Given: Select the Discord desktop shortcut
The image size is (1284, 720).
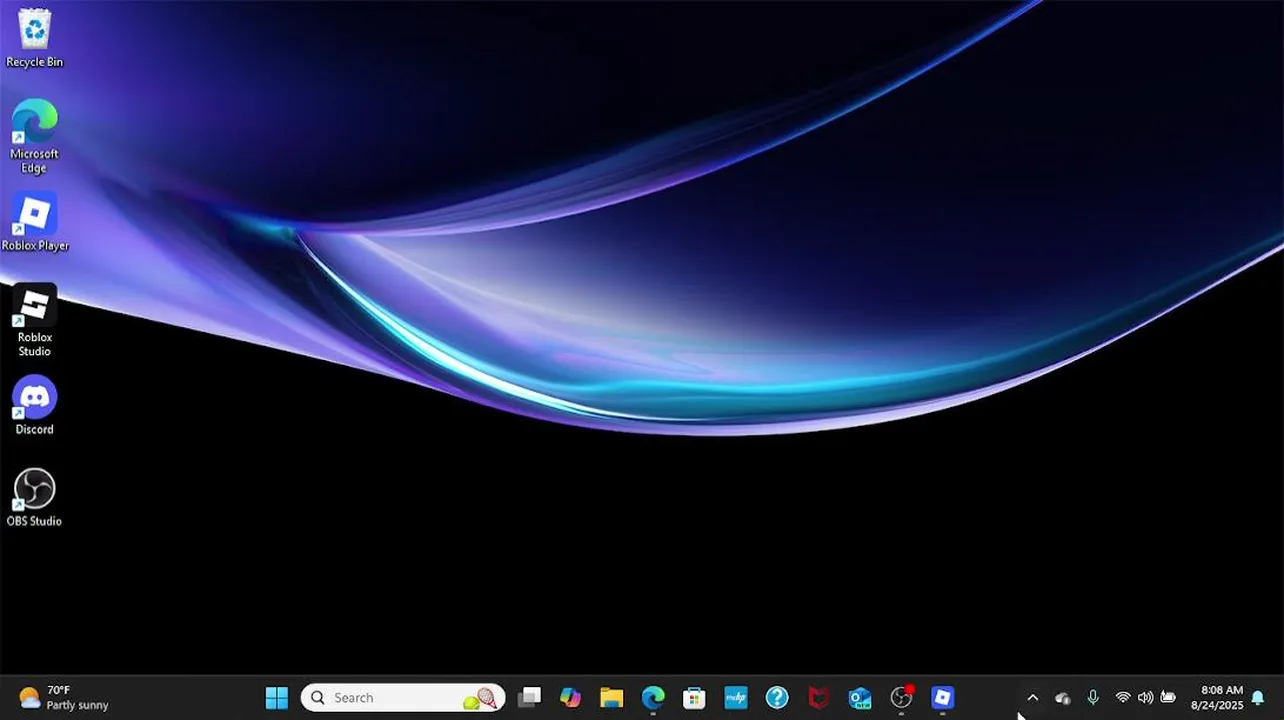Looking at the screenshot, I should coord(34,406).
